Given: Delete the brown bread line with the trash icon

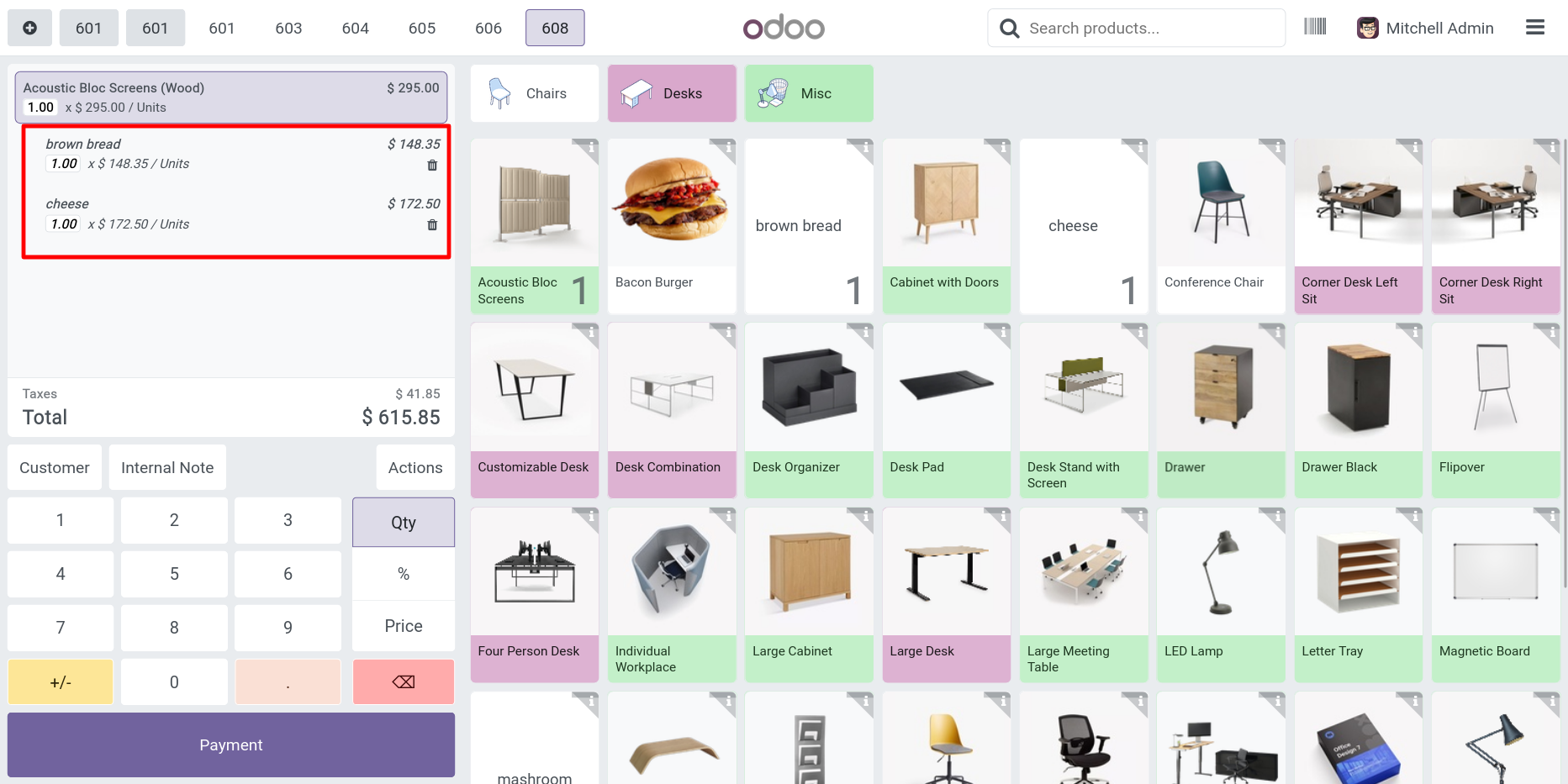Looking at the screenshot, I should (x=432, y=166).
